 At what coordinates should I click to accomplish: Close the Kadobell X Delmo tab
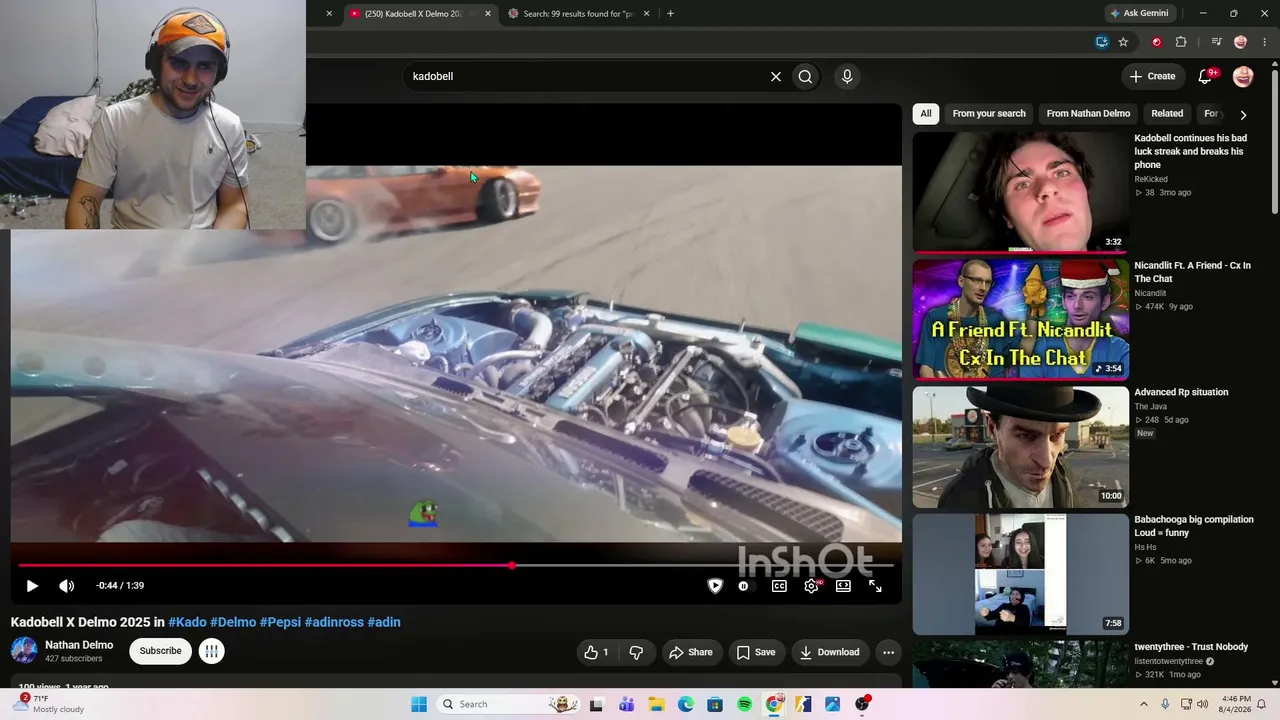[x=488, y=14]
